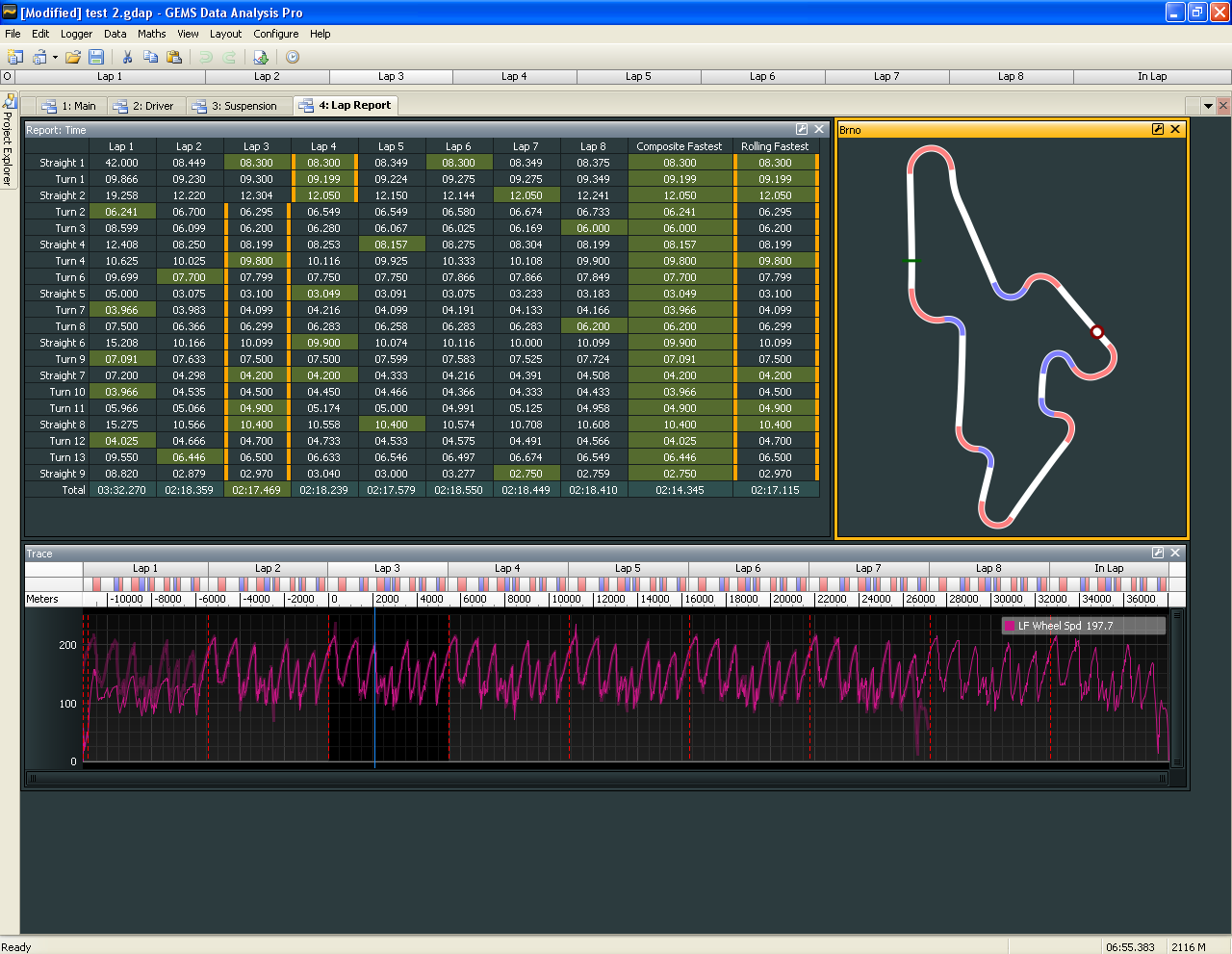Open the Layout menu
Viewport: 1232px width, 954px height.
pyautogui.click(x=226, y=34)
